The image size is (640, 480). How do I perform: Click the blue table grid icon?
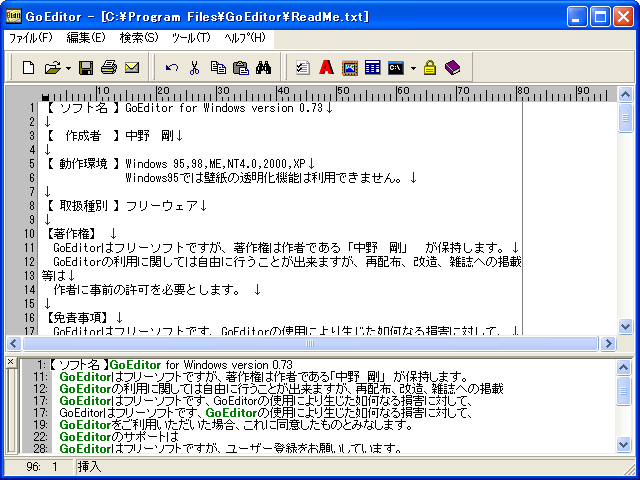(x=373, y=68)
